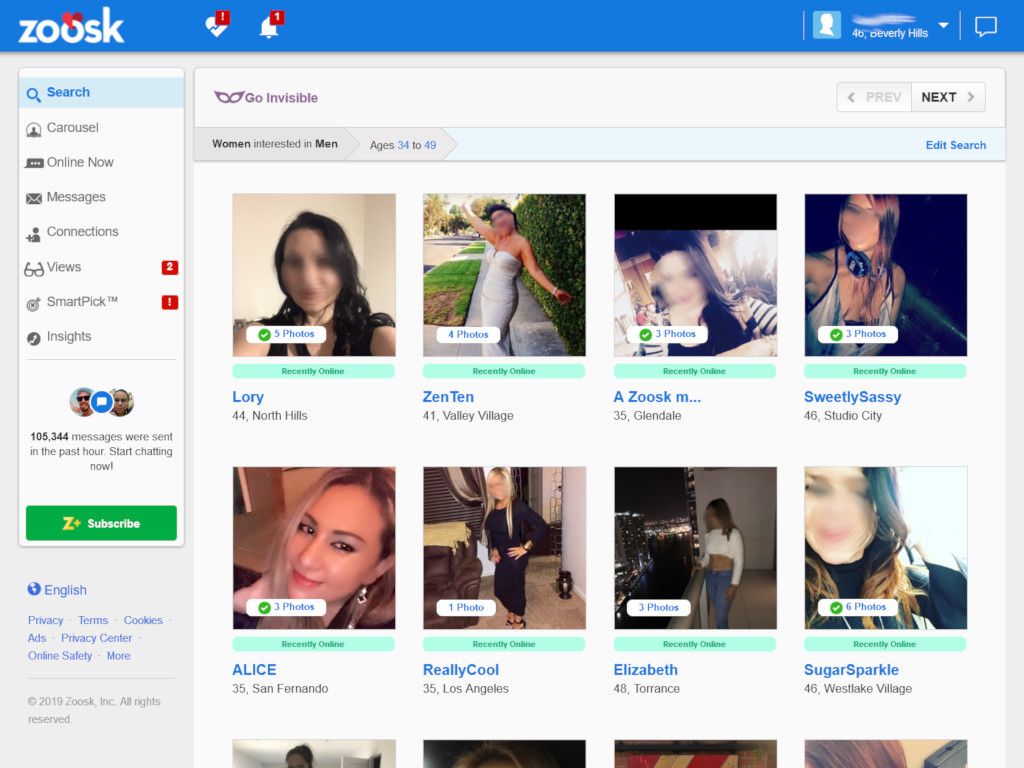Viewport: 1024px width, 768px height.
Task: Open the Insights panel
Action: coord(70,337)
